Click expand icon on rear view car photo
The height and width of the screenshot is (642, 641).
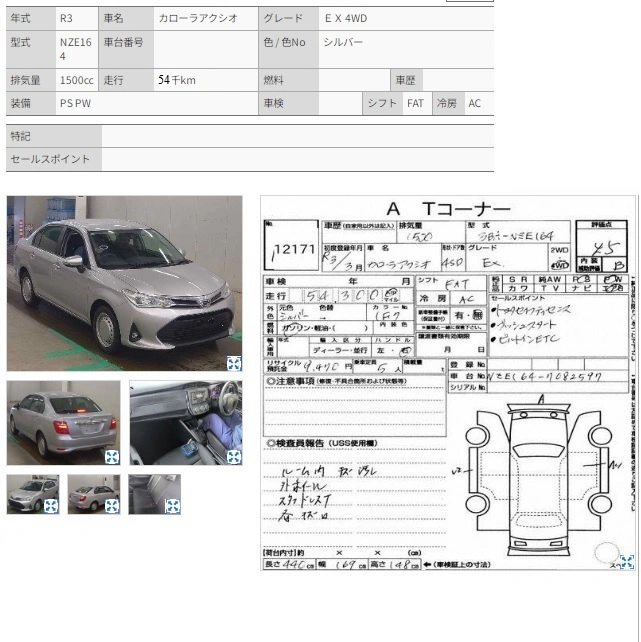pyautogui.click(x=112, y=457)
